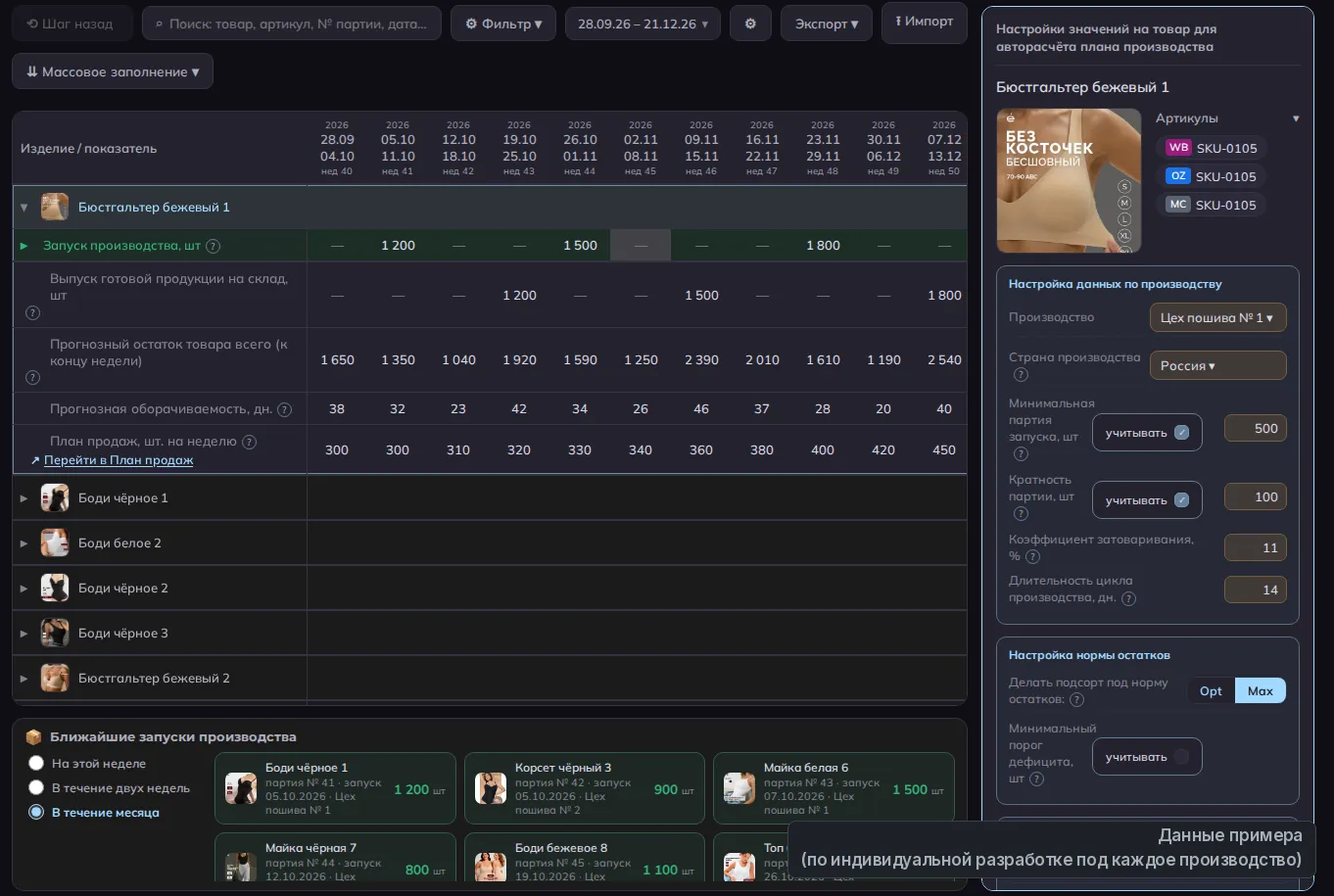
Task: Open the gear settings button in toolbar
Action: coord(750,24)
